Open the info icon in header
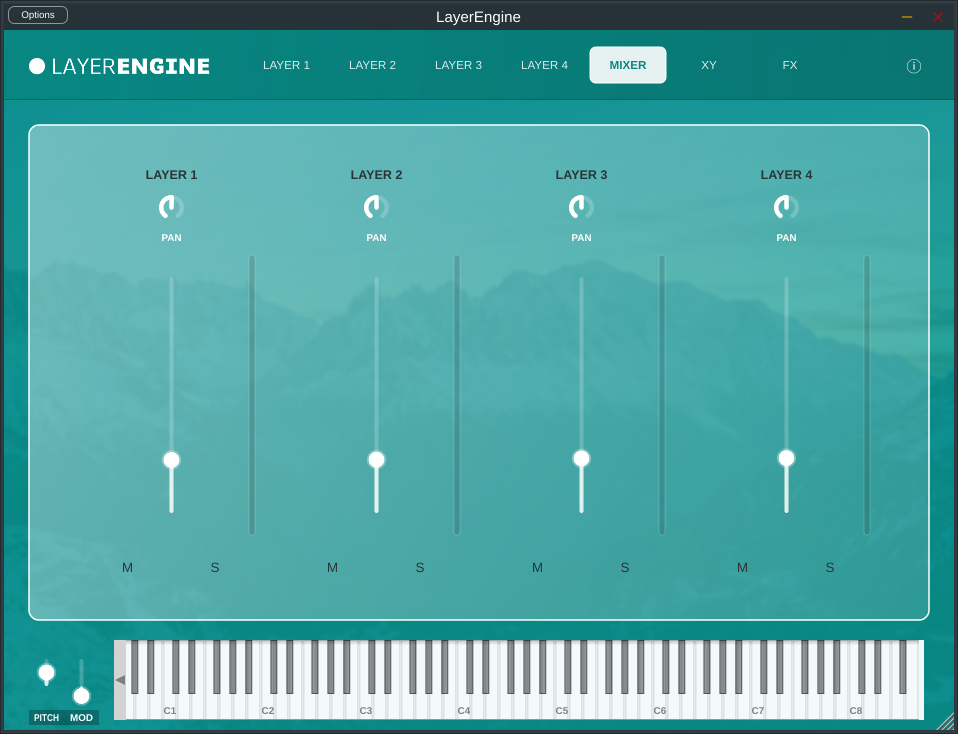 tap(913, 66)
